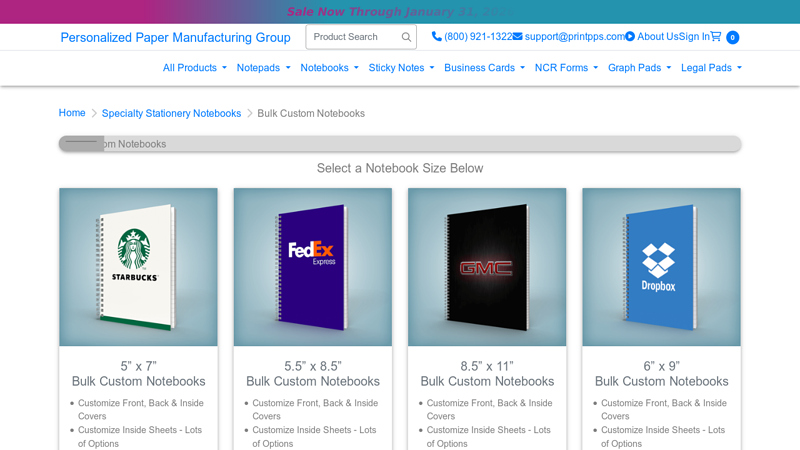Focus the Product Search field

361,37
